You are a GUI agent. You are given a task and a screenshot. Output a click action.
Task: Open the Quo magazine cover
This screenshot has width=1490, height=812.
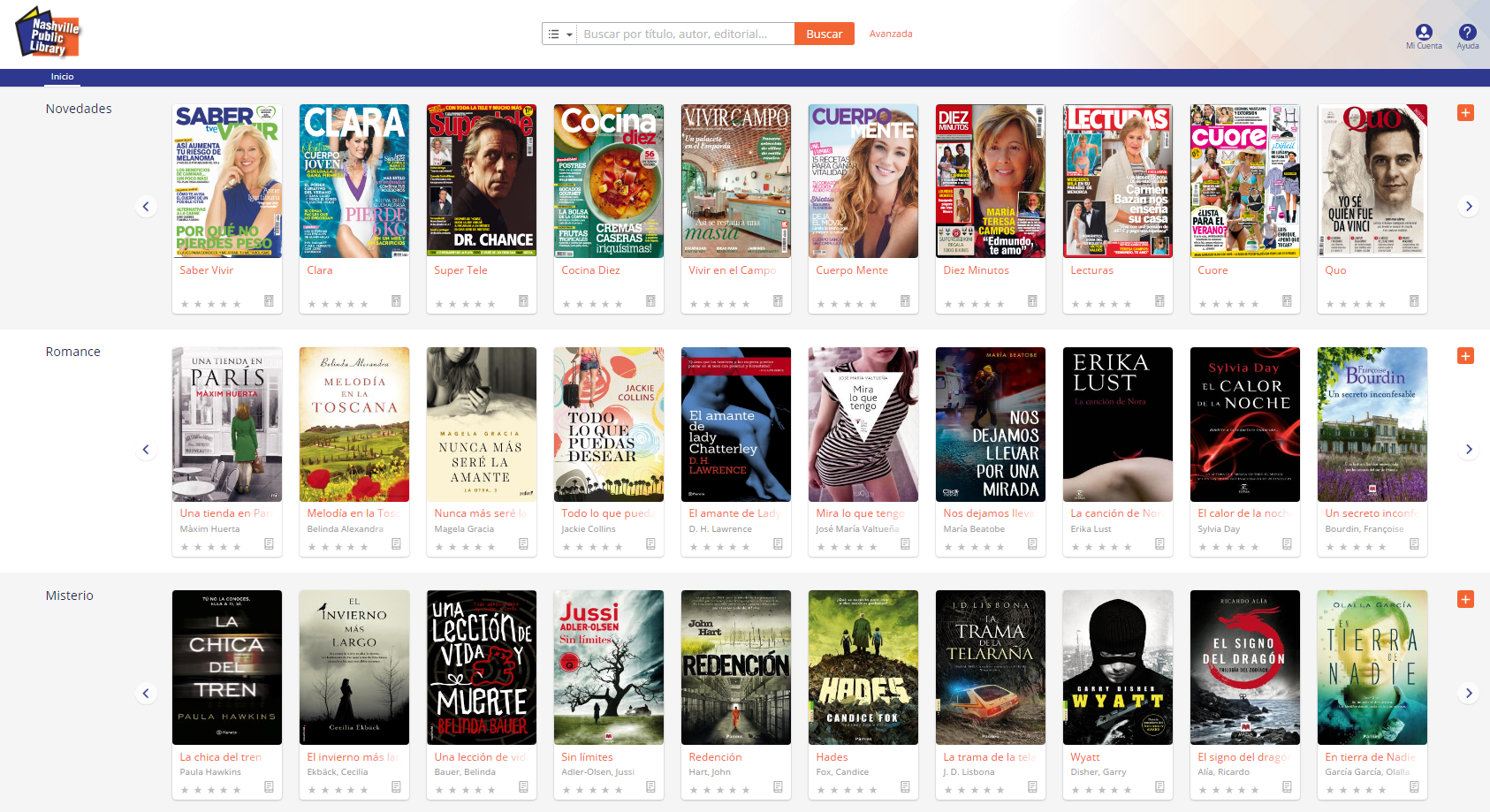point(1372,181)
